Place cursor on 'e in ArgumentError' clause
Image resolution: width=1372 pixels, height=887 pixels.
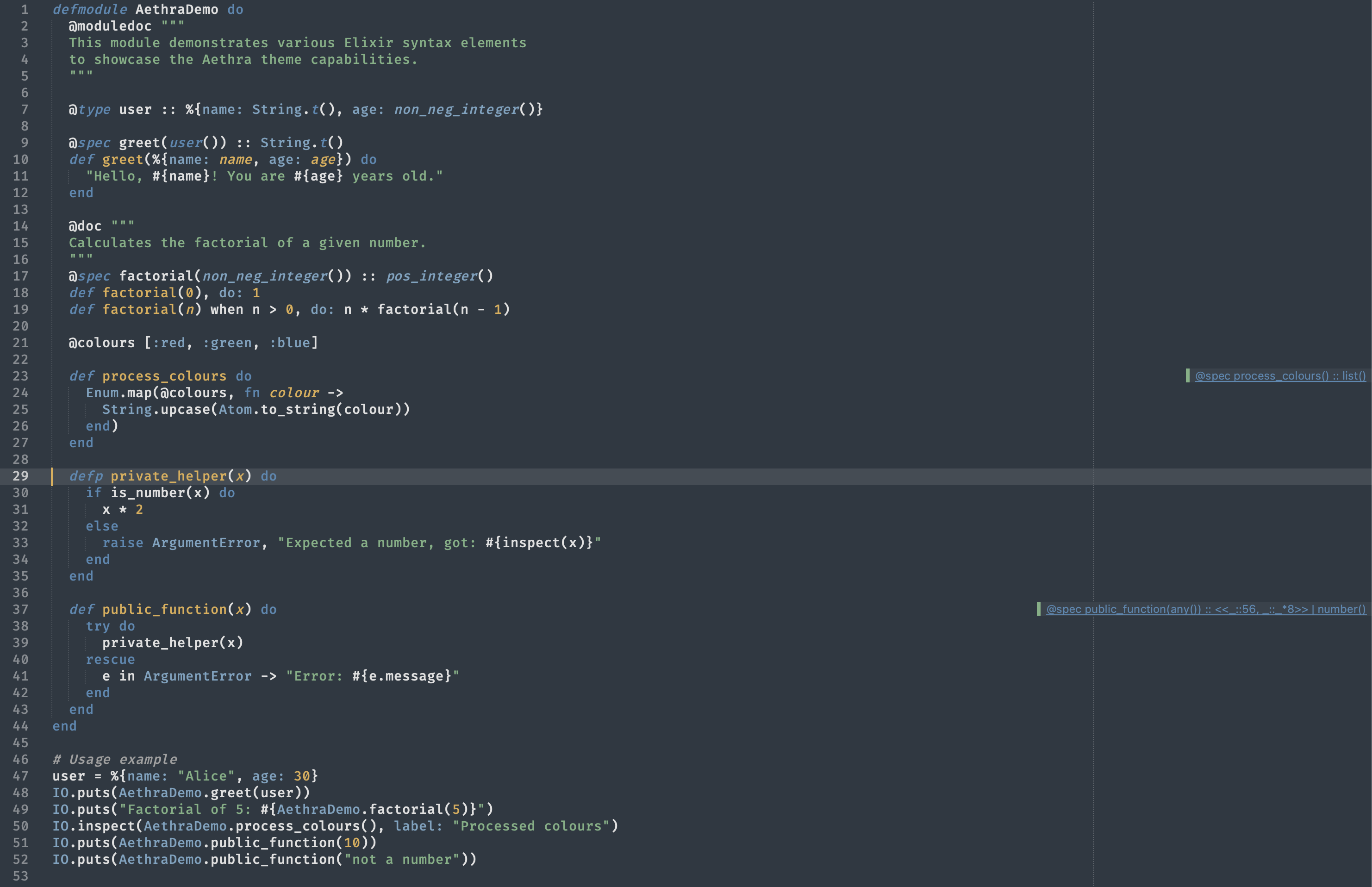coord(177,676)
